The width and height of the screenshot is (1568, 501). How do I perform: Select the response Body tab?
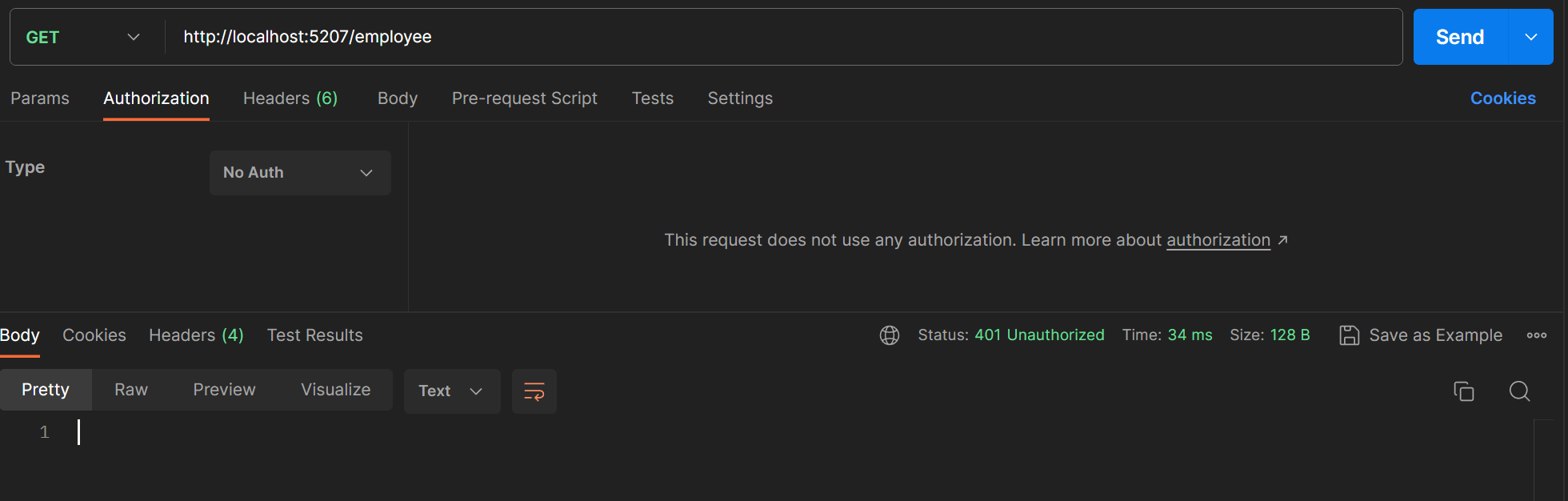[20, 335]
